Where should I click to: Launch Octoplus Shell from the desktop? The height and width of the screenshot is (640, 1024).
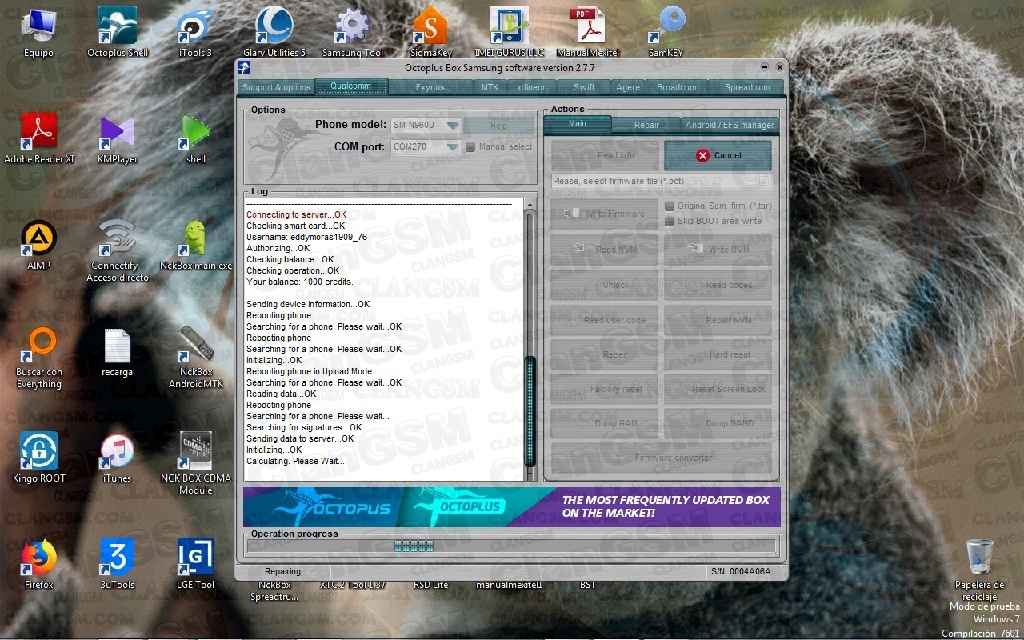tap(118, 33)
